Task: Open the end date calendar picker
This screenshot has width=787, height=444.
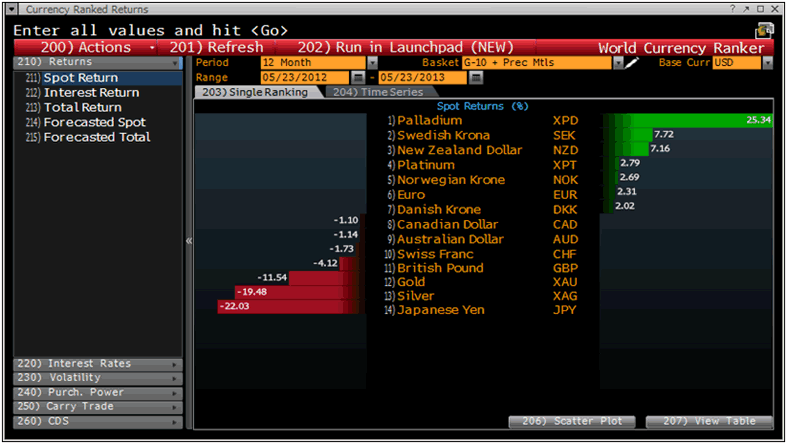Action: click(475, 77)
